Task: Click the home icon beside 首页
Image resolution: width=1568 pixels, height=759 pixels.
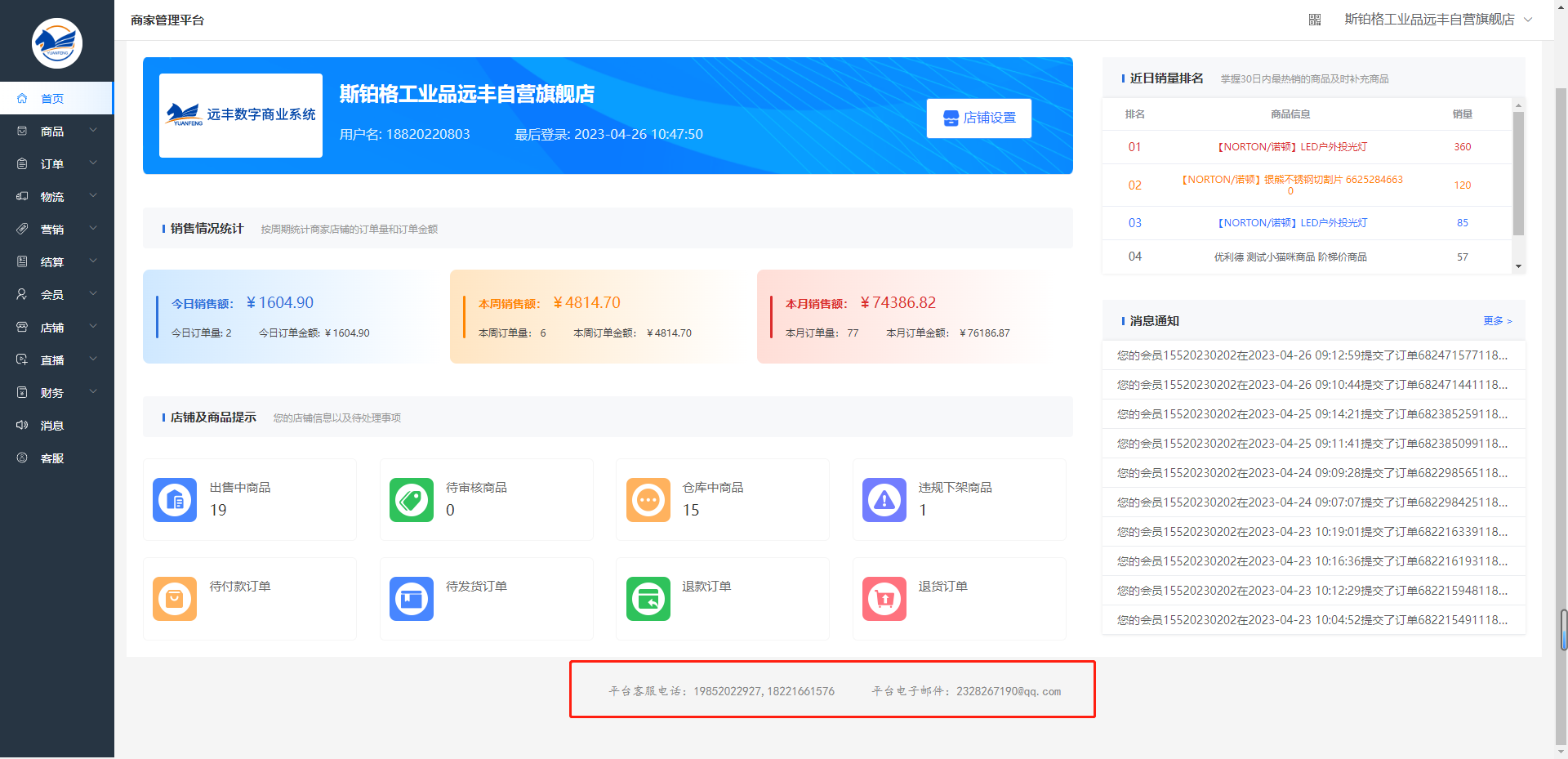Action: click(x=22, y=98)
